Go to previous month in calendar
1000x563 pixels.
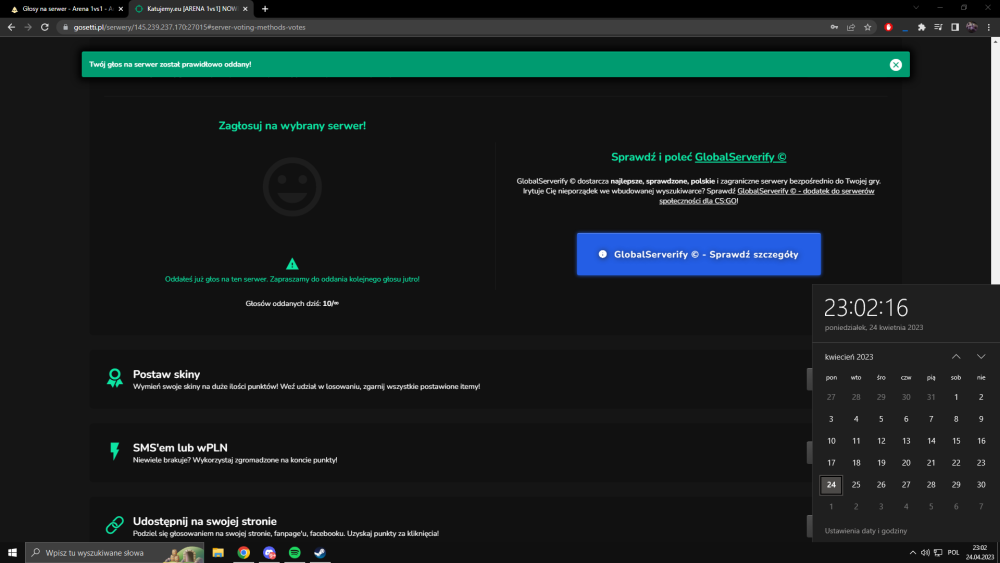[x=956, y=356]
